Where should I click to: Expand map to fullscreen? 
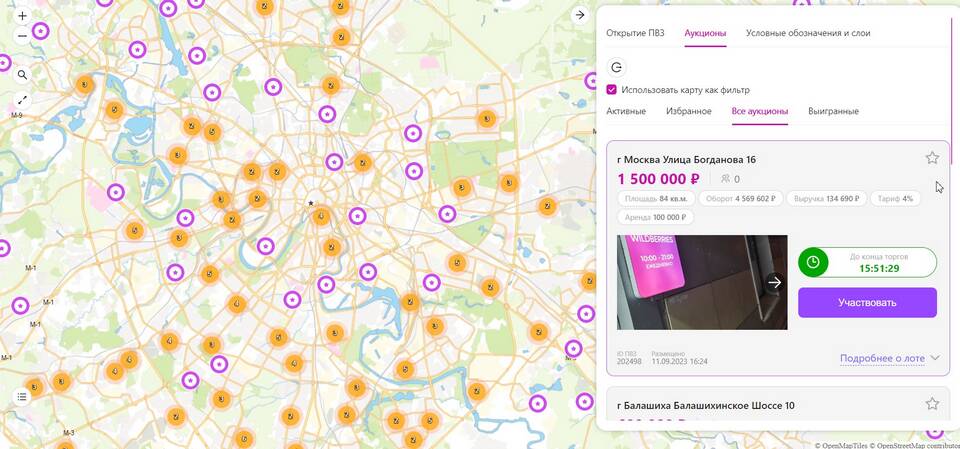22,100
